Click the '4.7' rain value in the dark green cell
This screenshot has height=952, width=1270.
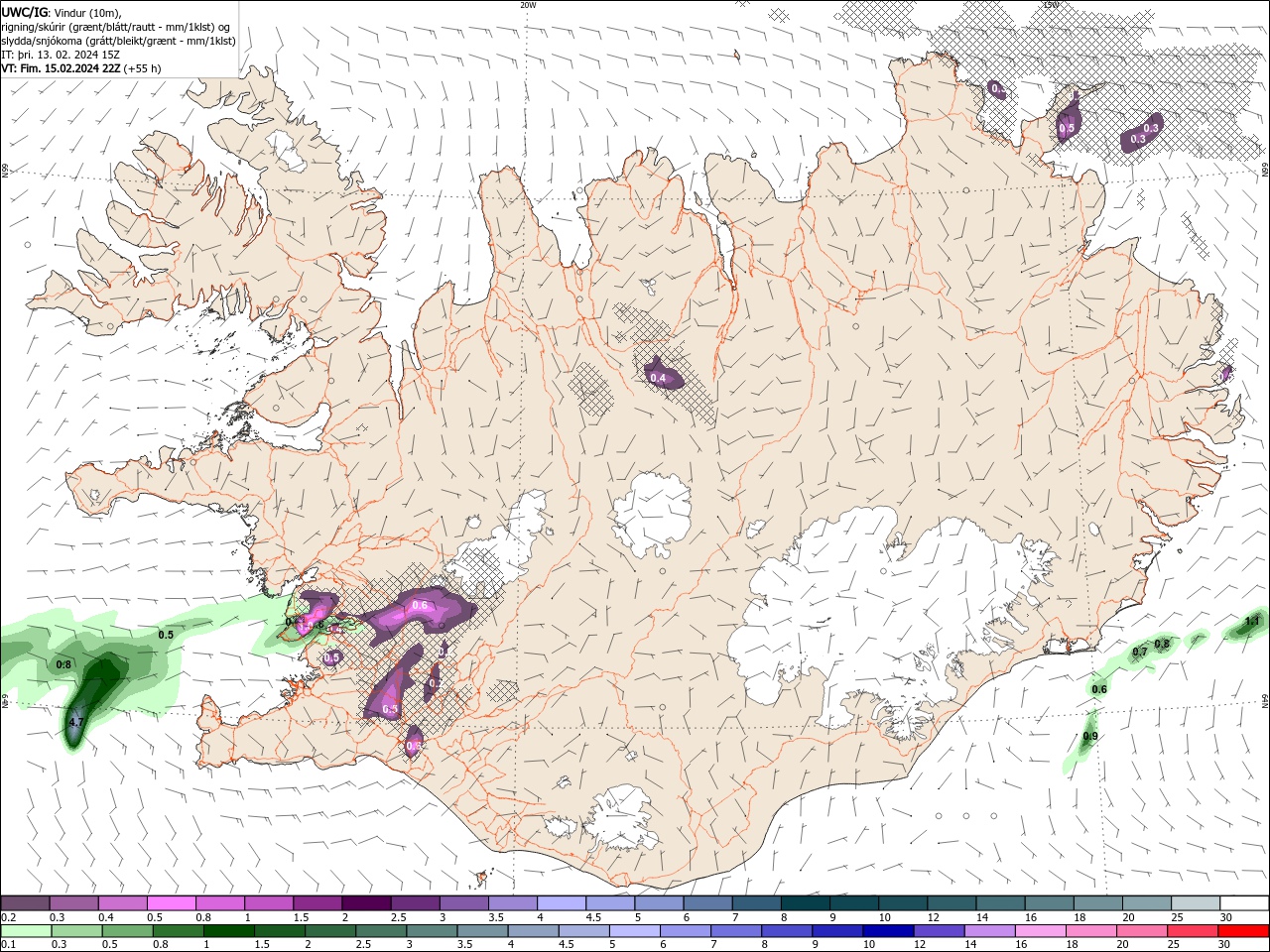click(76, 723)
